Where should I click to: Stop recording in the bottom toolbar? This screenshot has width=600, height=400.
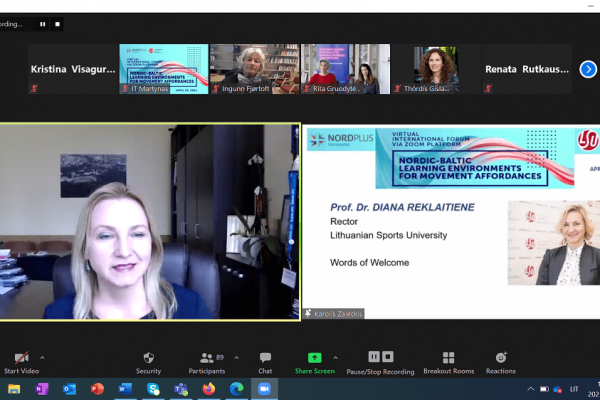[388, 357]
